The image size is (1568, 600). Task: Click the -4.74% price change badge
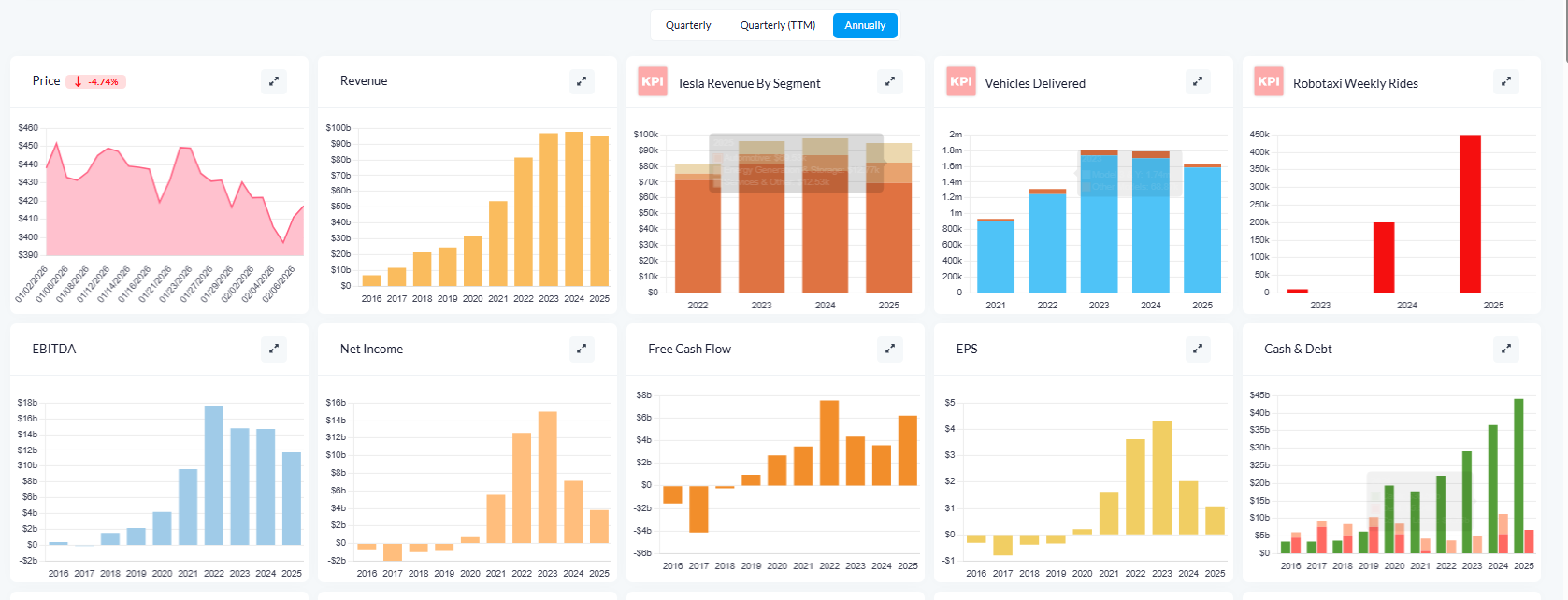[x=96, y=81]
